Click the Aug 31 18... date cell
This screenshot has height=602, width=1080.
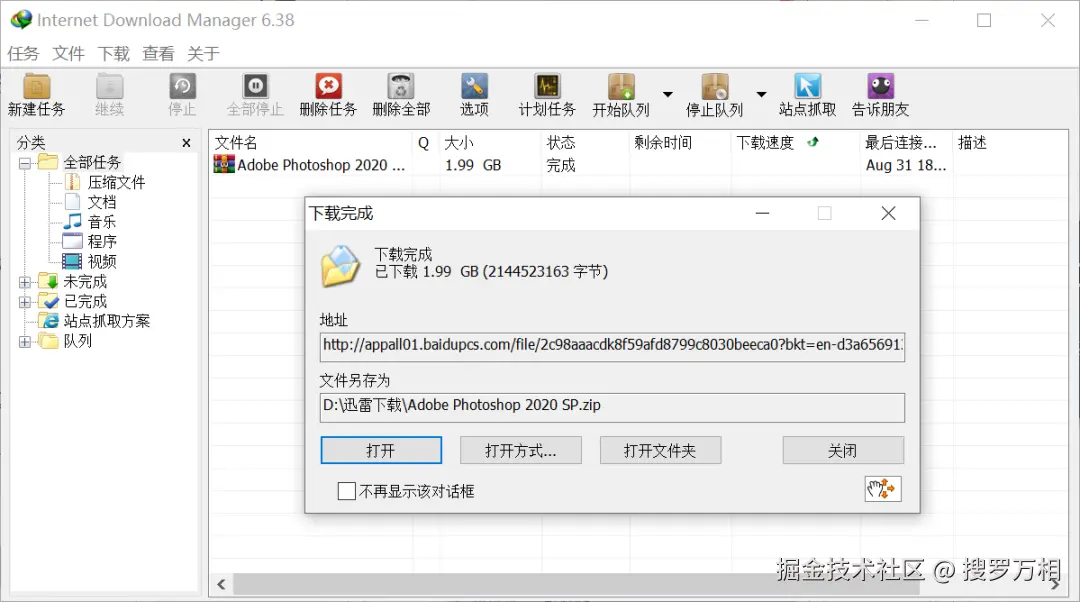[906, 165]
